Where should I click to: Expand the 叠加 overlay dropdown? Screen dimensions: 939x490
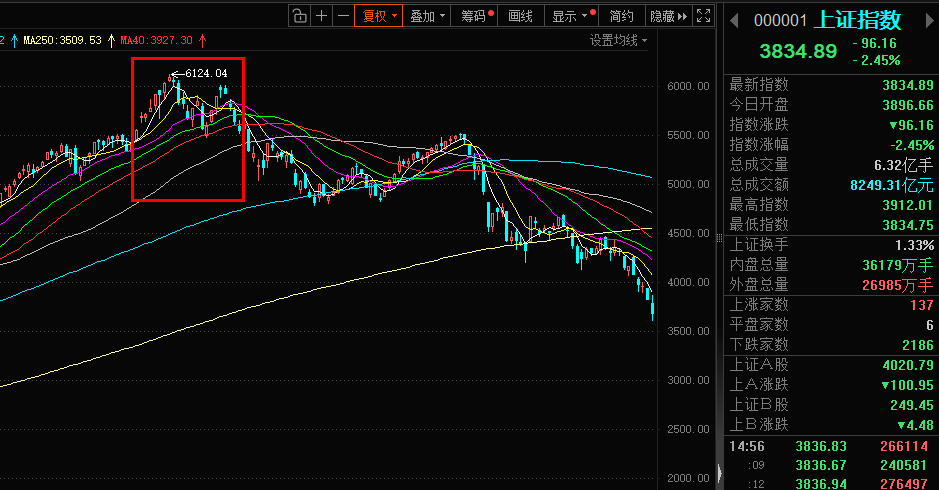coord(428,16)
